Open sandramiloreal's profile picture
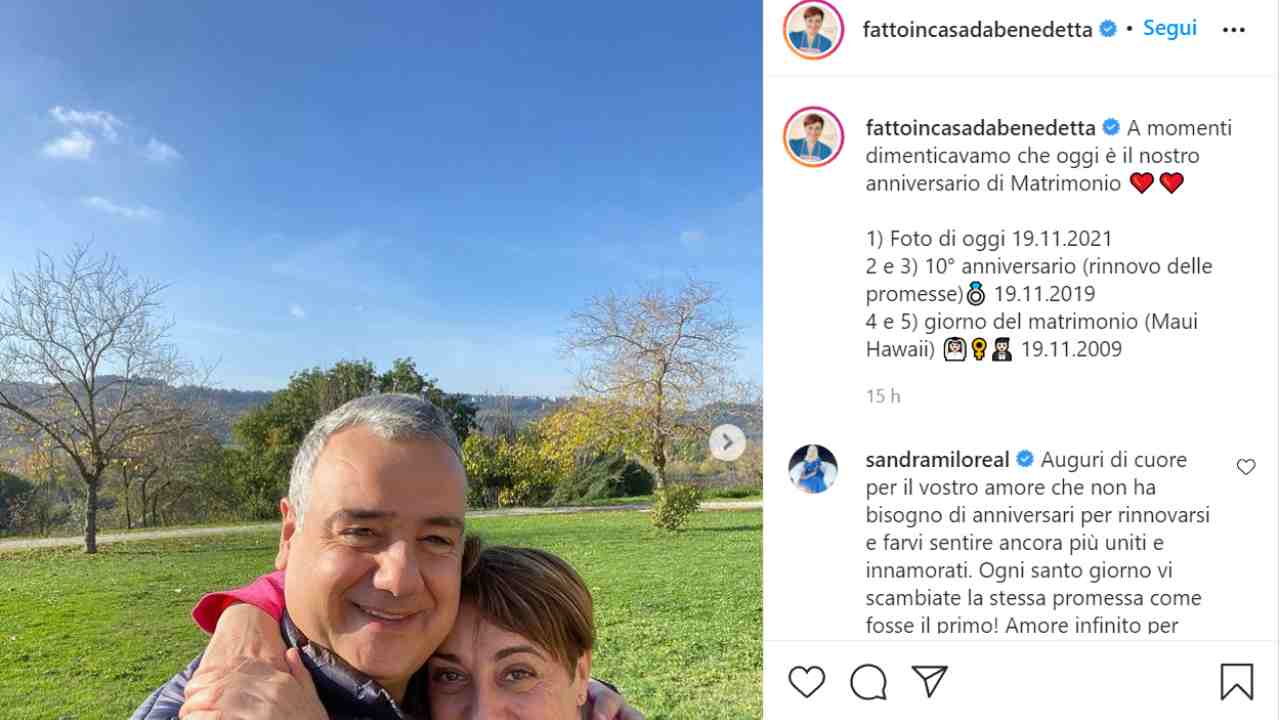The image size is (1280, 720). tap(813, 469)
